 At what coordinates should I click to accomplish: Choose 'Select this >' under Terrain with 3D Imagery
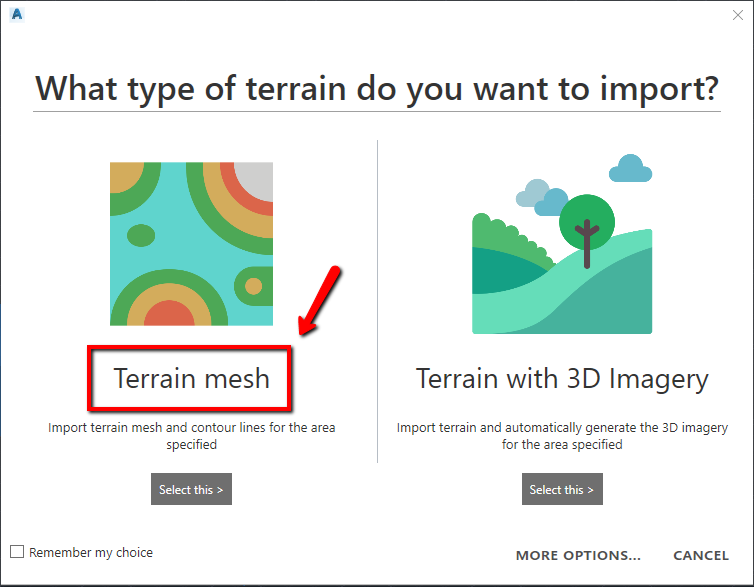coord(562,489)
